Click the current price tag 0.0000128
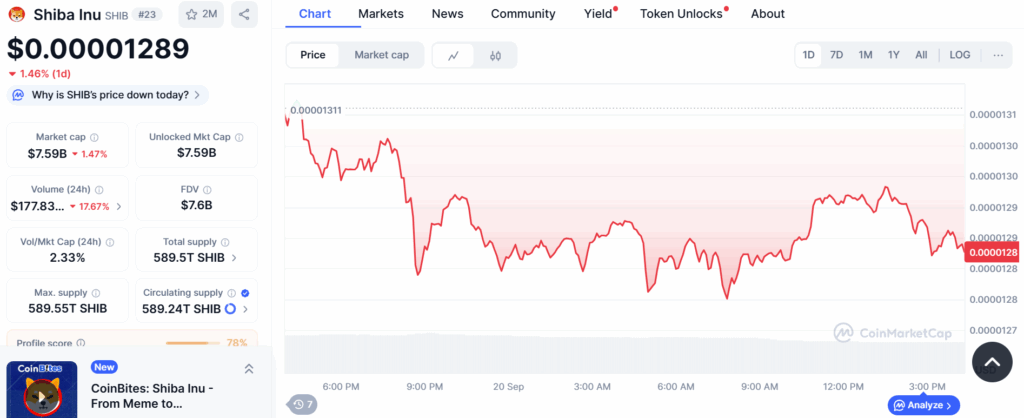1024x418 pixels. [993, 252]
